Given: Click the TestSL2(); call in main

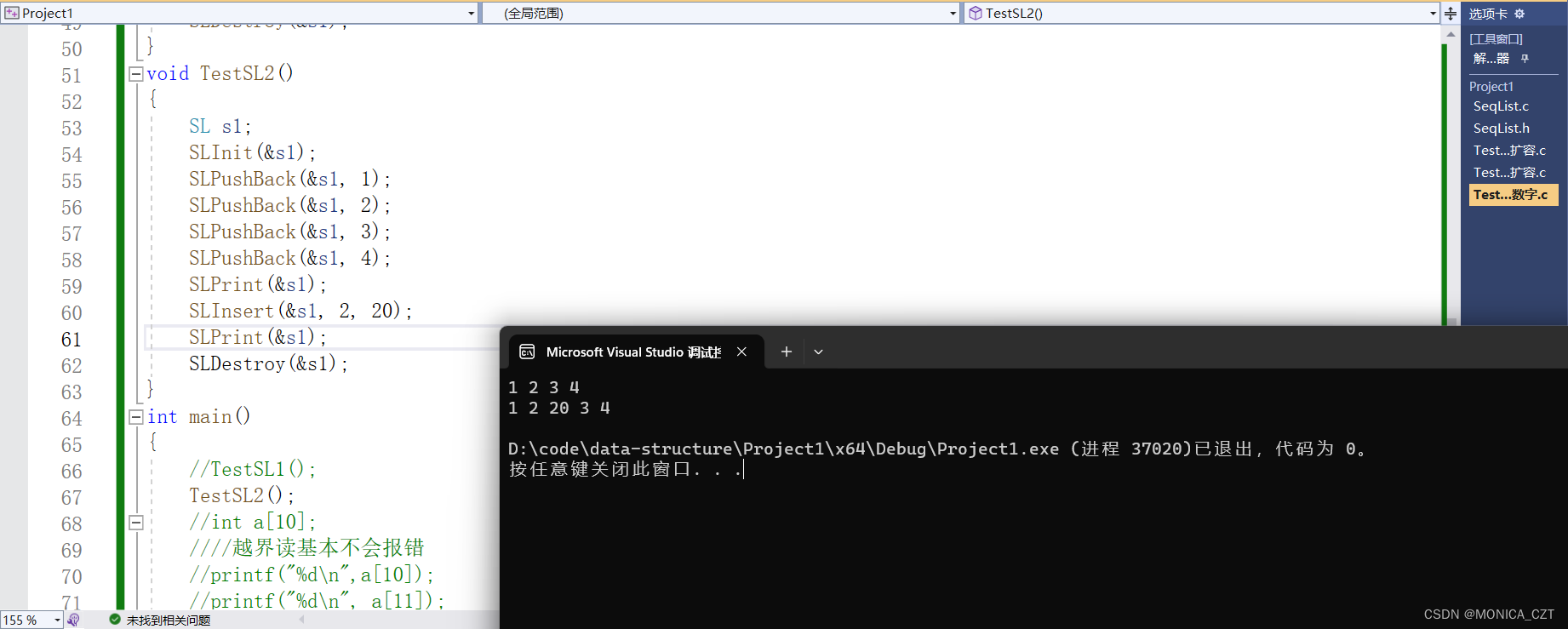Looking at the screenshot, I should pos(242,495).
